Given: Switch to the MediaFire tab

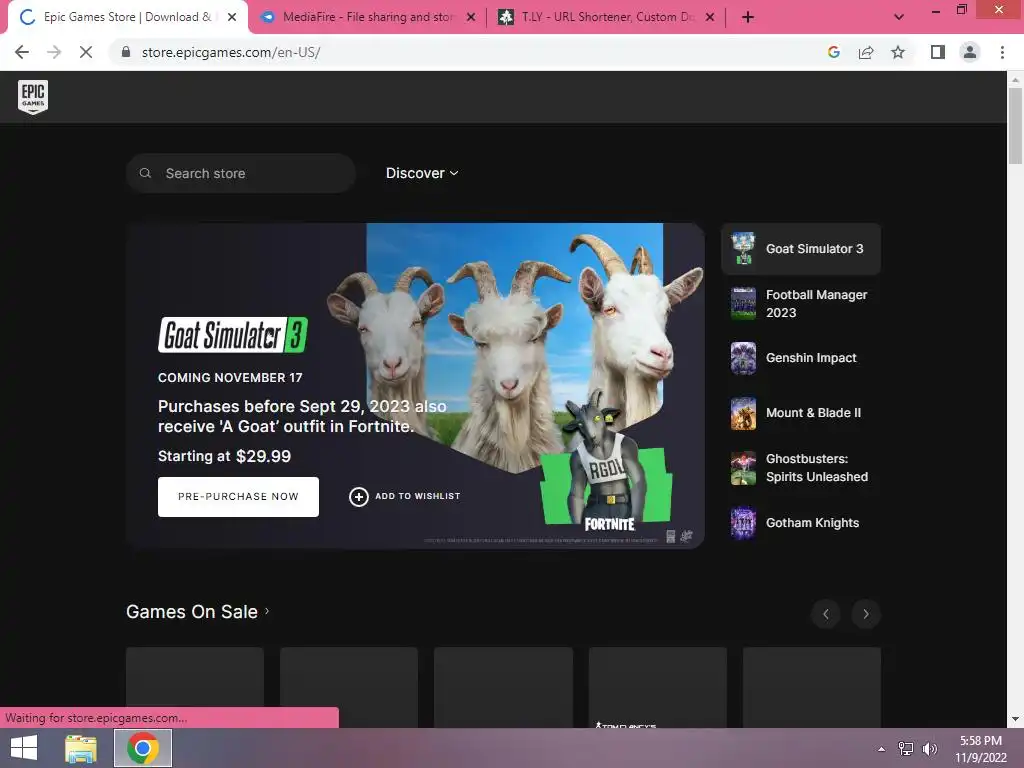Looking at the screenshot, I should tap(368, 17).
